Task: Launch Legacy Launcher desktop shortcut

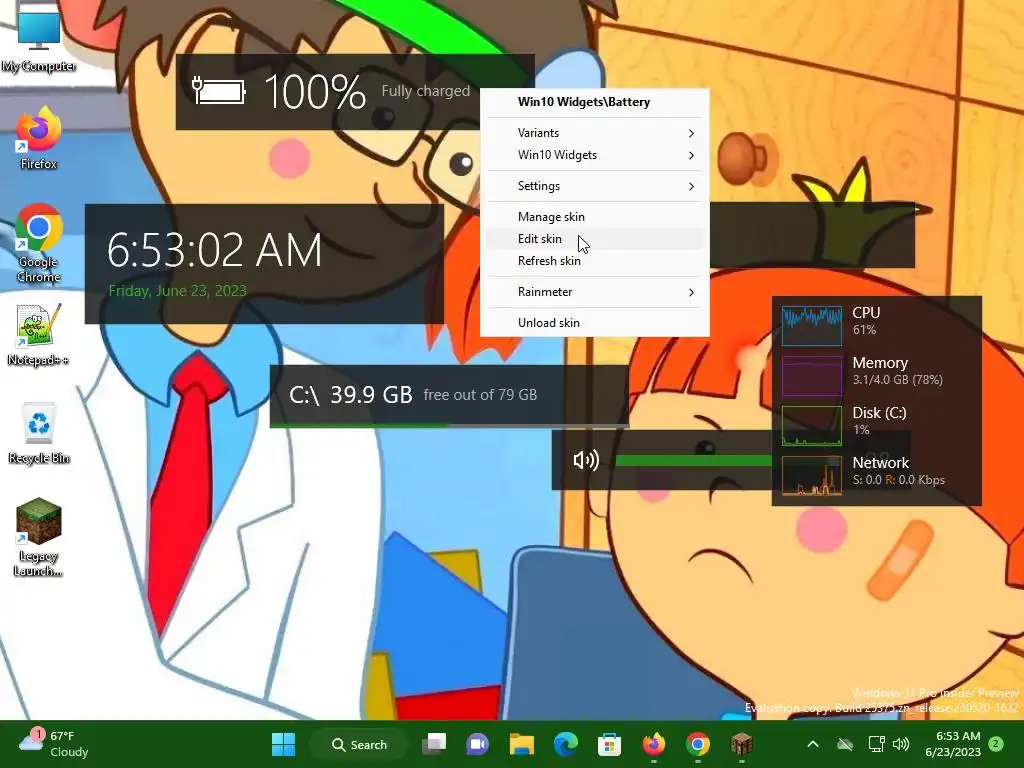Action: click(x=39, y=537)
